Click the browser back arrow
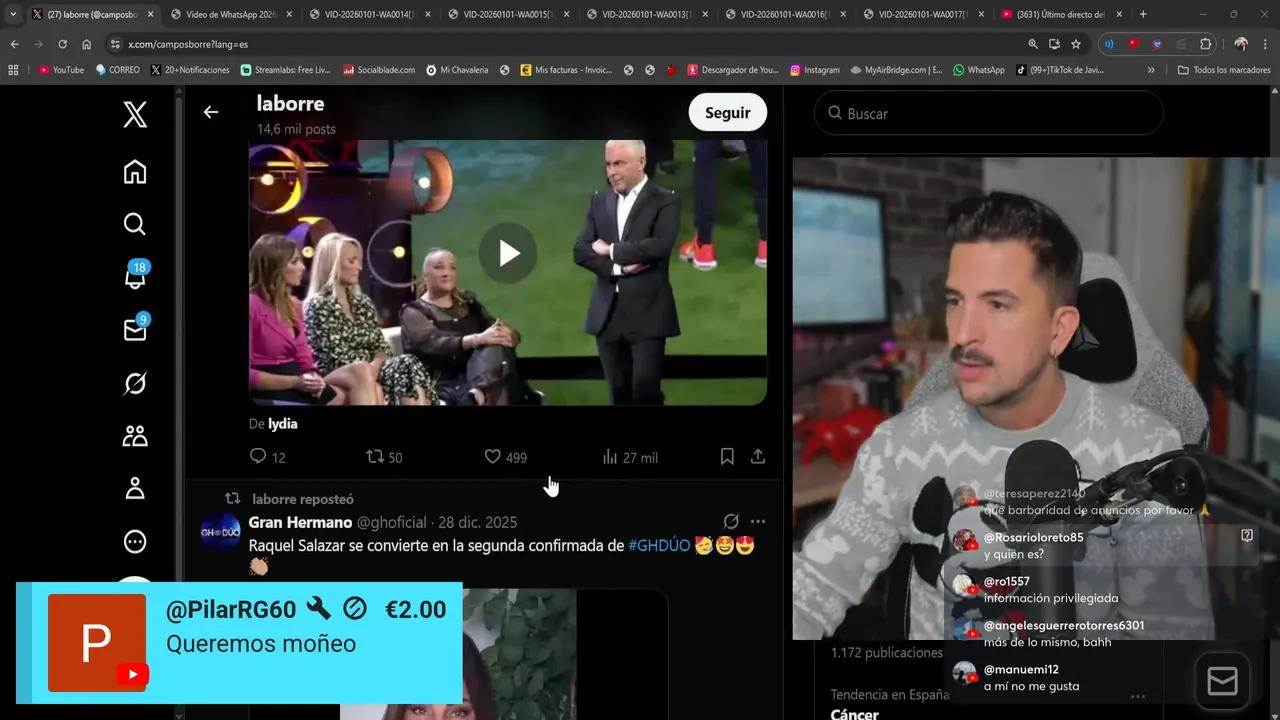 click(14, 44)
